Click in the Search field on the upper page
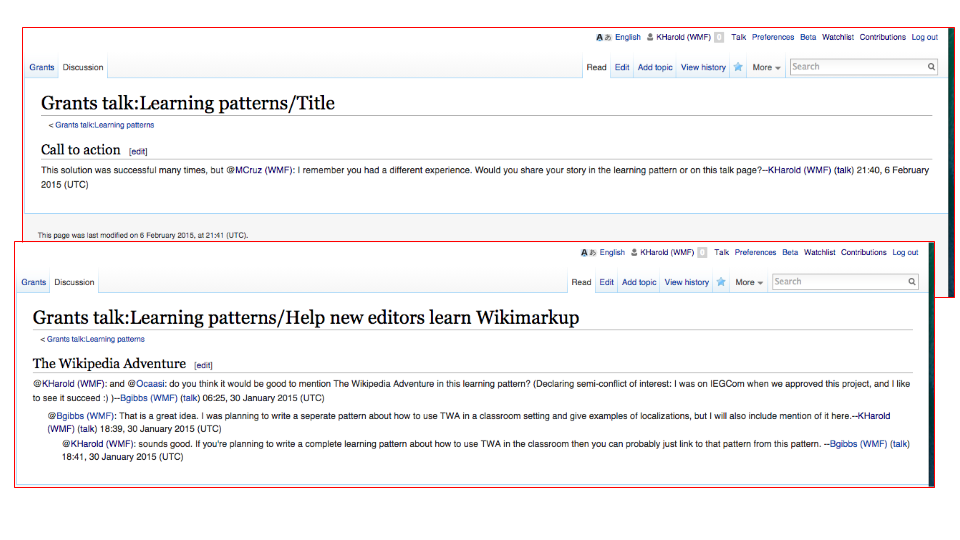Screen dimensions: 960x540 pos(855,67)
